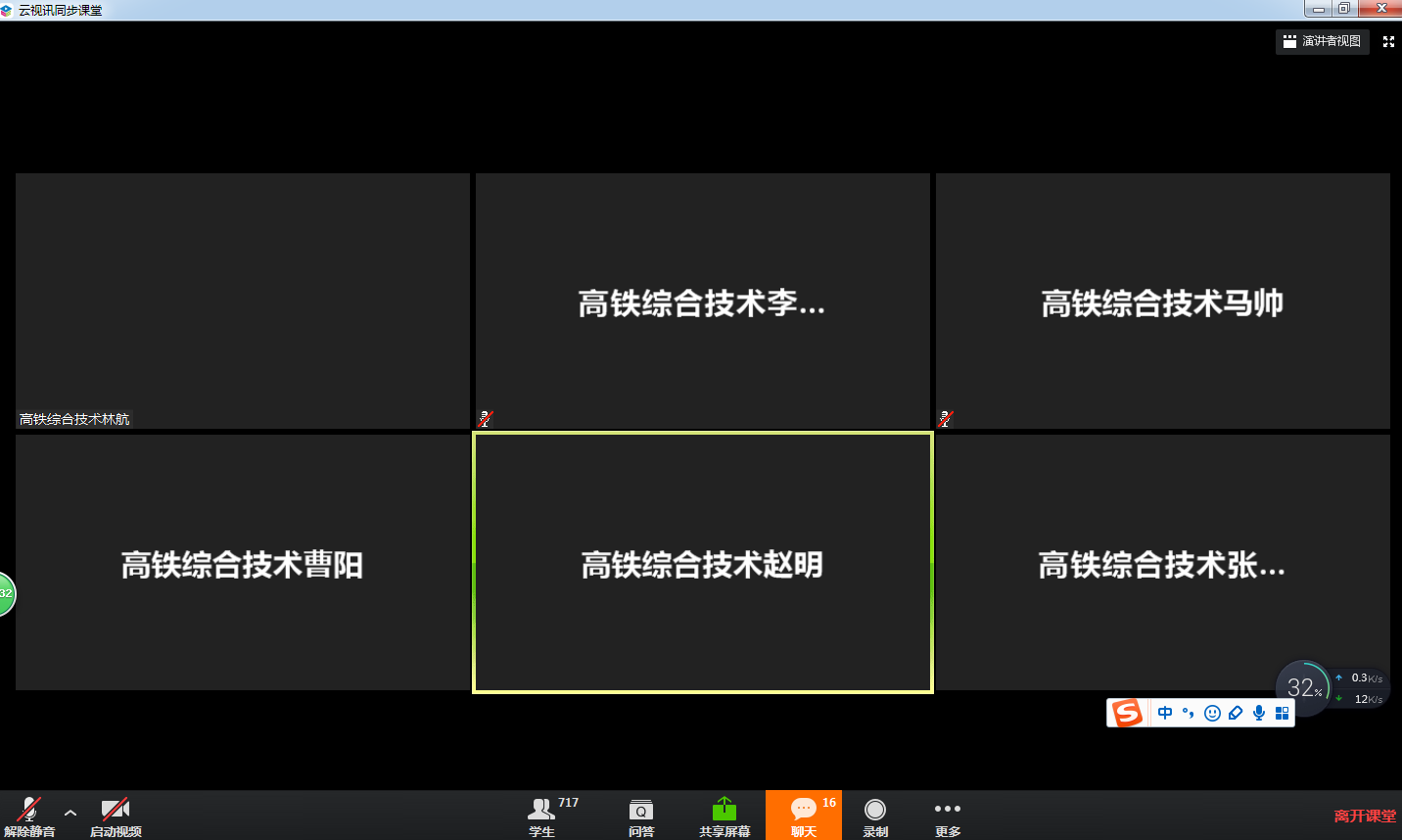Start video with 启动视频 button
The height and width of the screenshot is (840, 1402).
click(x=116, y=815)
